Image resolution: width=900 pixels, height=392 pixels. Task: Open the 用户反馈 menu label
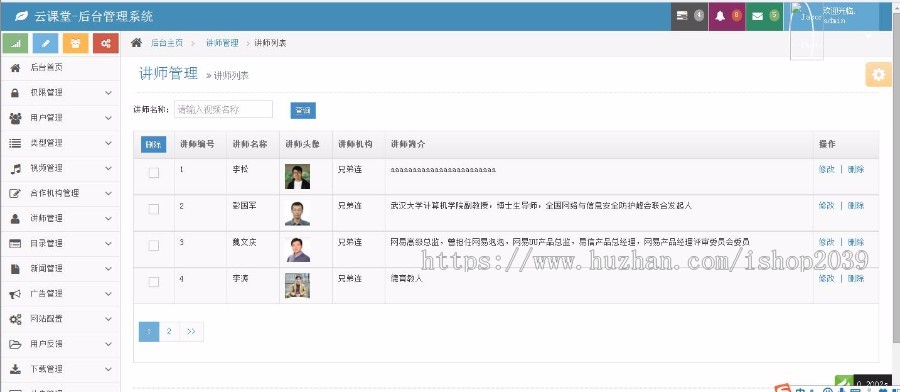[46, 344]
